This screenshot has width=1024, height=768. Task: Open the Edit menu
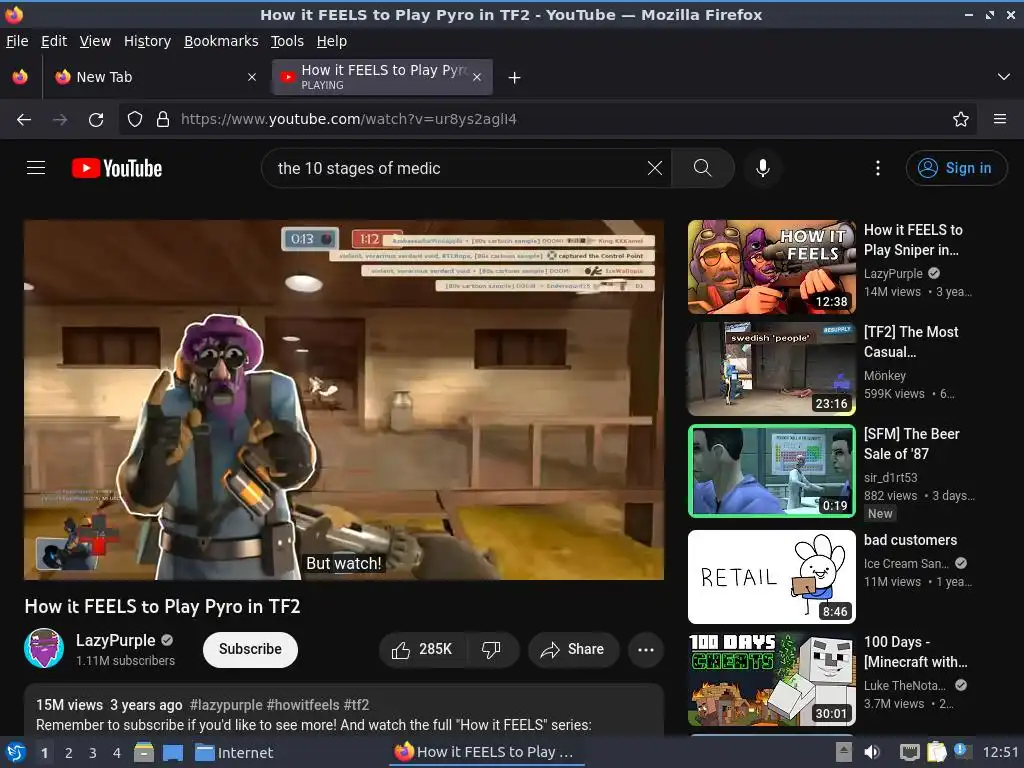tap(54, 41)
